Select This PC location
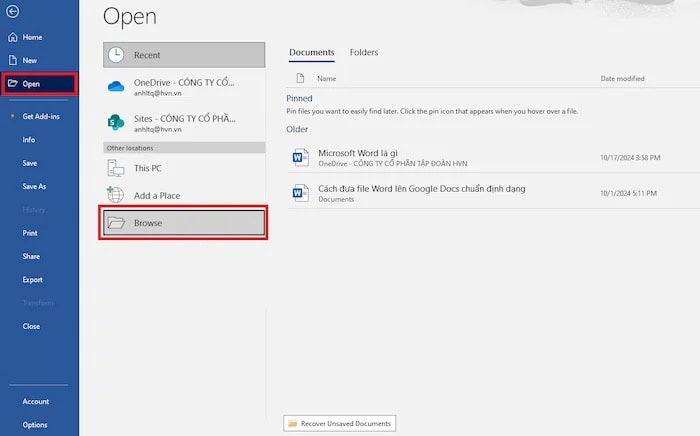This screenshot has width=700, height=436. (x=184, y=168)
